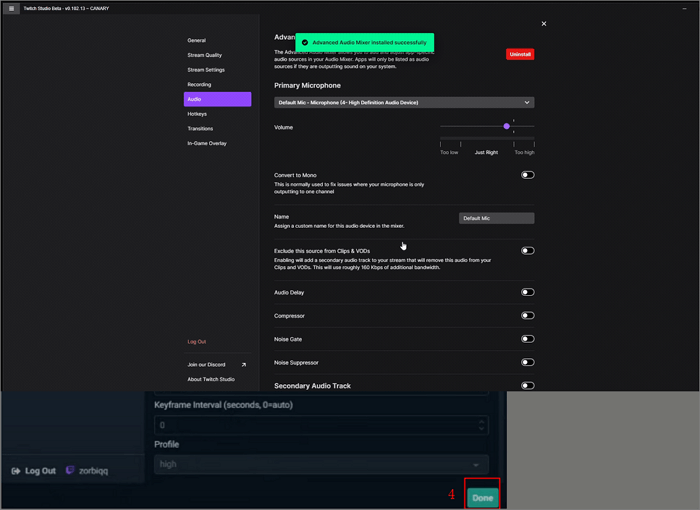This screenshot has width=700, height=510.
Task: Go to Stream Quality settings
Action: pos(204,55)
